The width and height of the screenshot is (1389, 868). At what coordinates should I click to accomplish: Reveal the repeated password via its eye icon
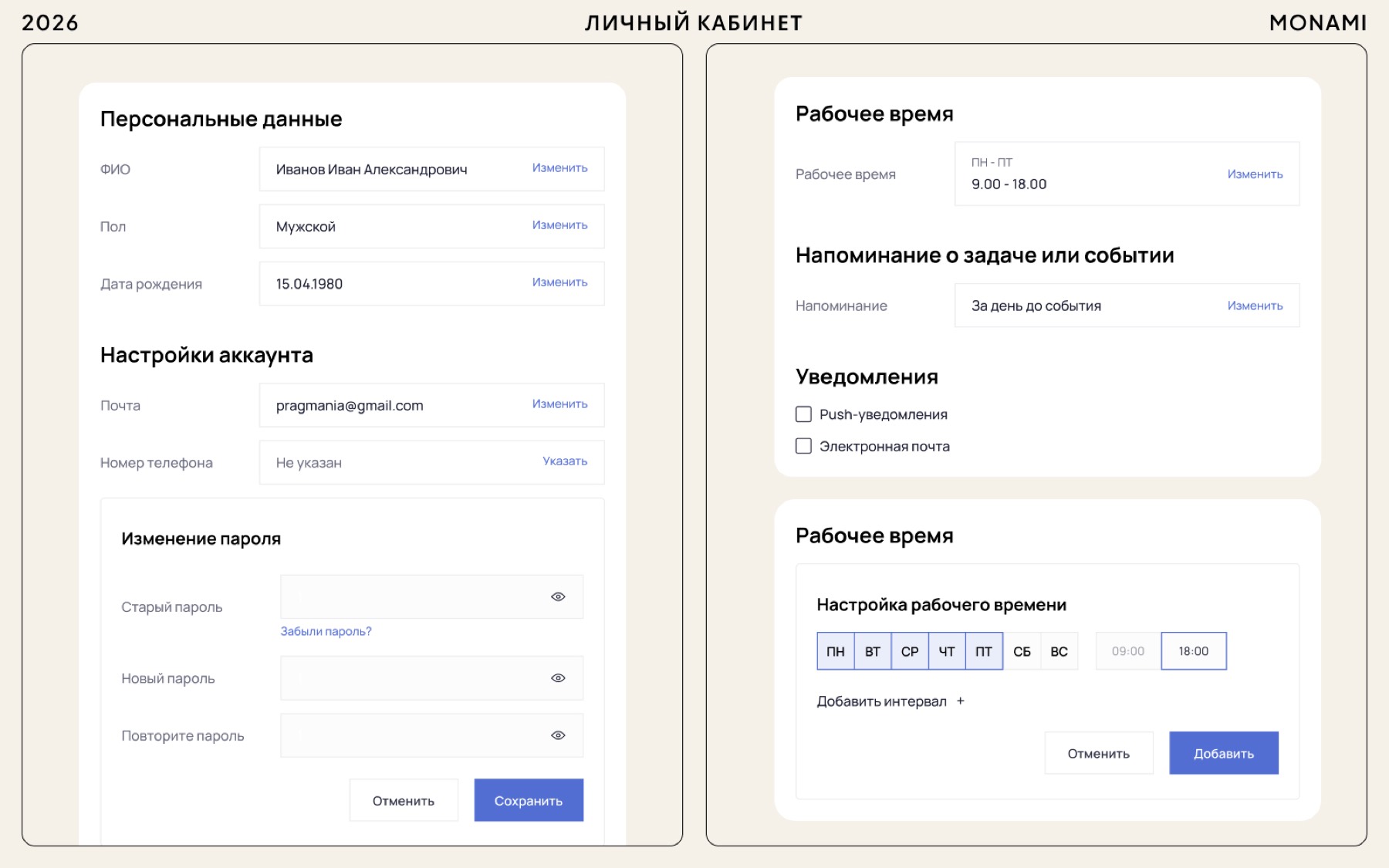coord(558,735)
